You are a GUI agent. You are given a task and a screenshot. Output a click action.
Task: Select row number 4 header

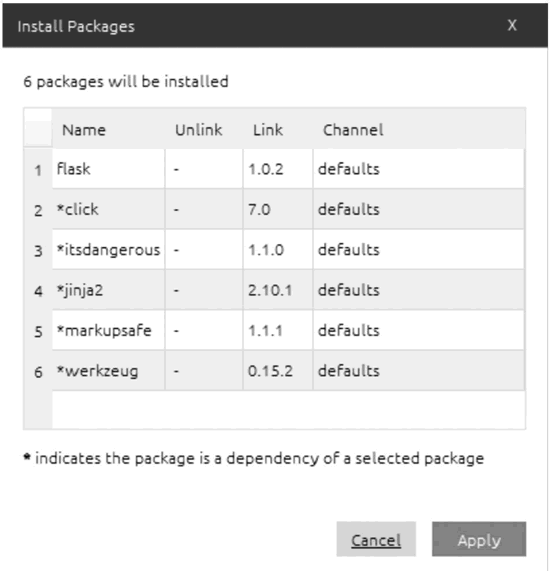(x=38, y=291)
